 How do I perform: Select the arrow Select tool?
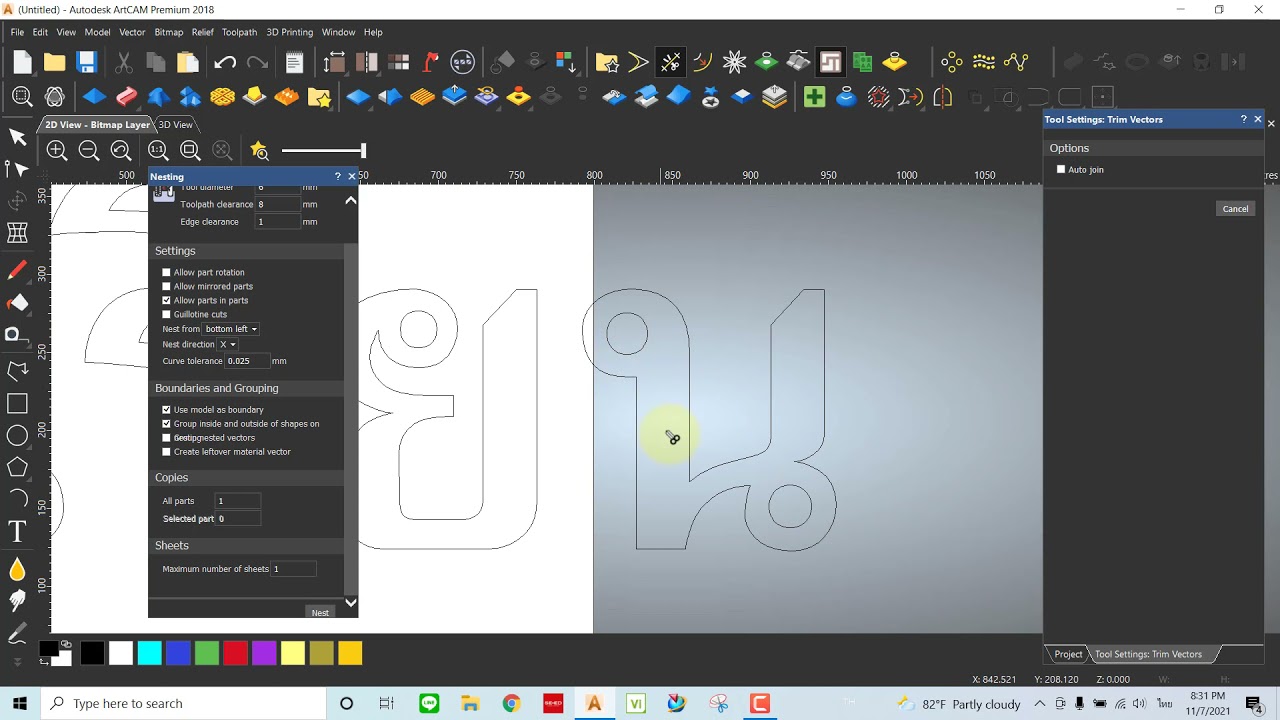click(17, 137)
